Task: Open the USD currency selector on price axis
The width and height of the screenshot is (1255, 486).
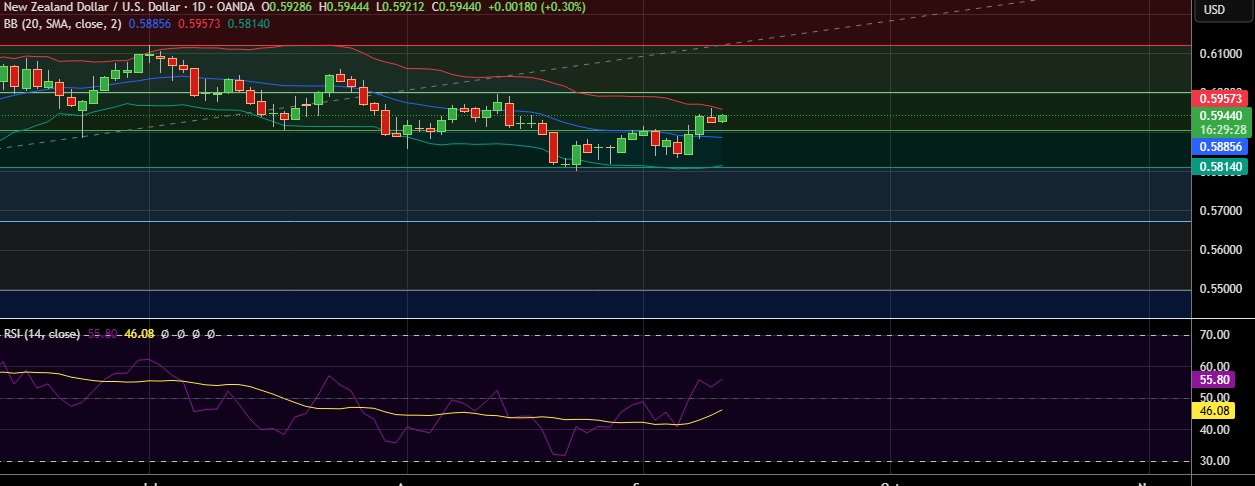Action: (x=1214, y=9)
